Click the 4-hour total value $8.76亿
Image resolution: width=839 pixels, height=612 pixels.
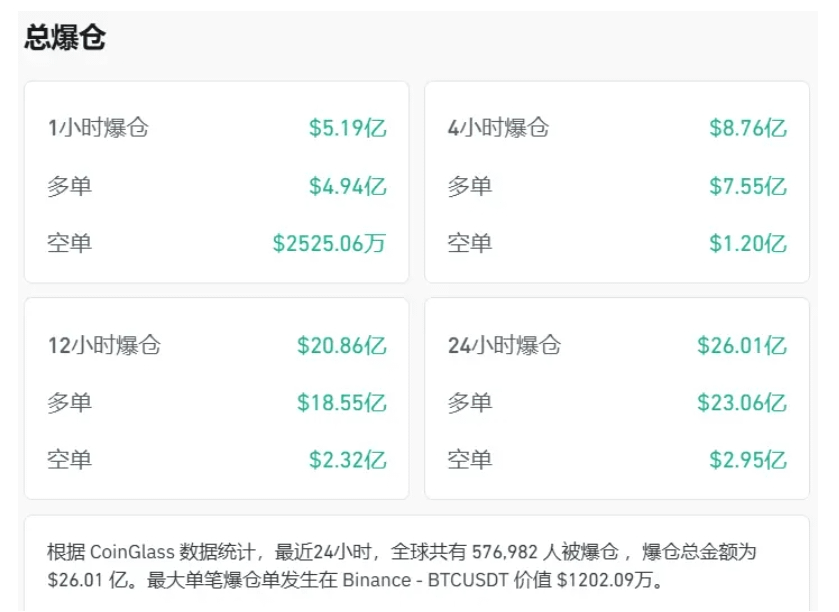(748, 128)
